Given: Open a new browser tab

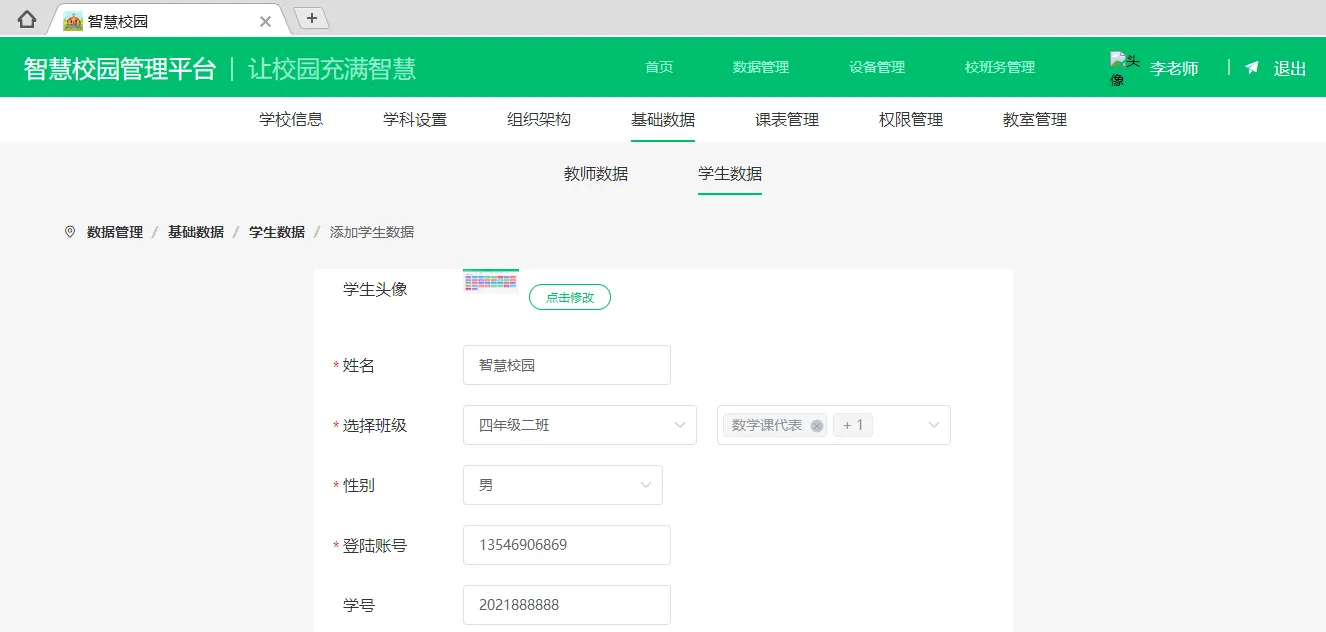Looking at the screenshot, I should [x=312, y=18].
